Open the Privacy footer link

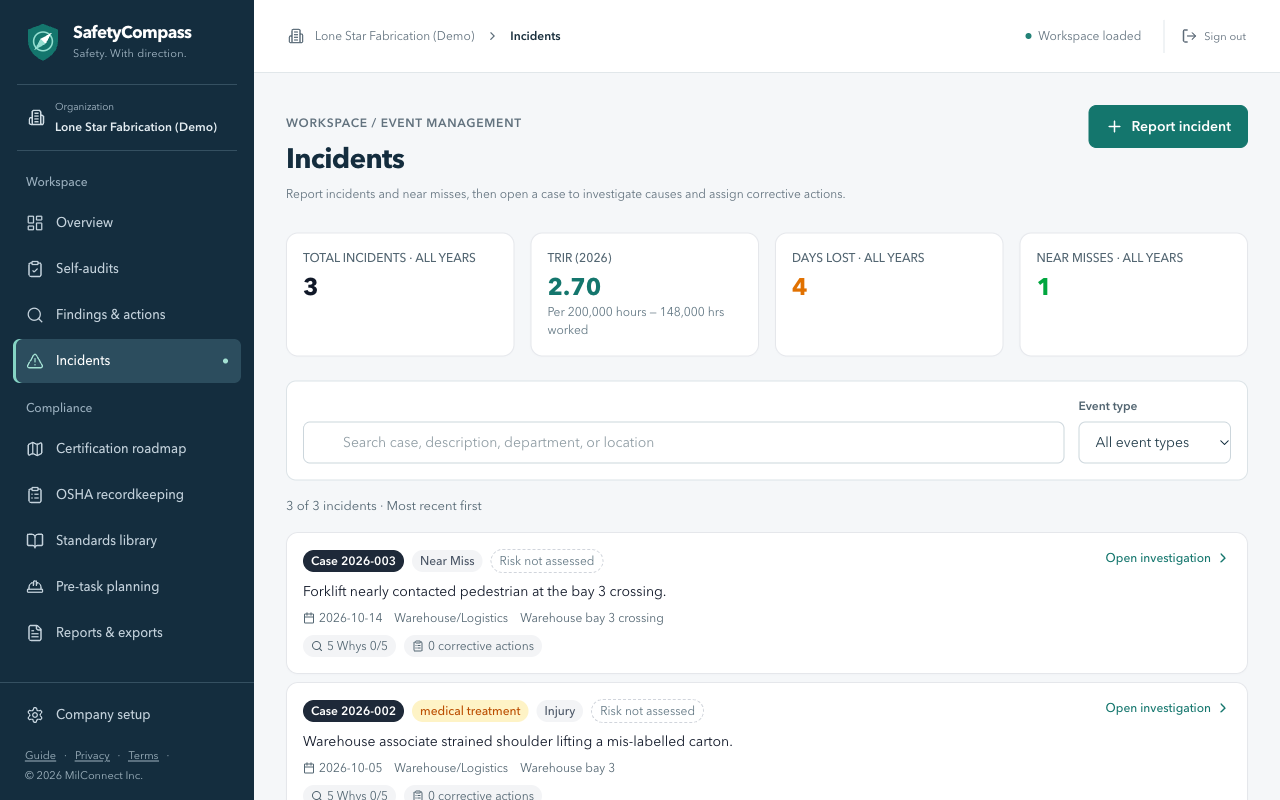[92, 756]
